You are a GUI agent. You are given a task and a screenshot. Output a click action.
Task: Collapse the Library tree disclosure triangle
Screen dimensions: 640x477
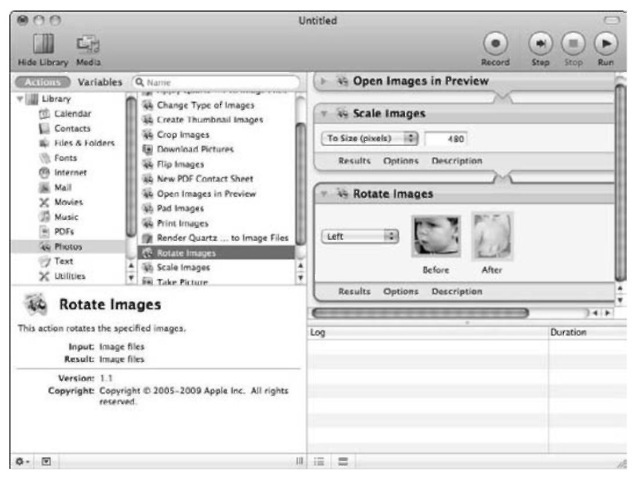click(x=20, y=99)
